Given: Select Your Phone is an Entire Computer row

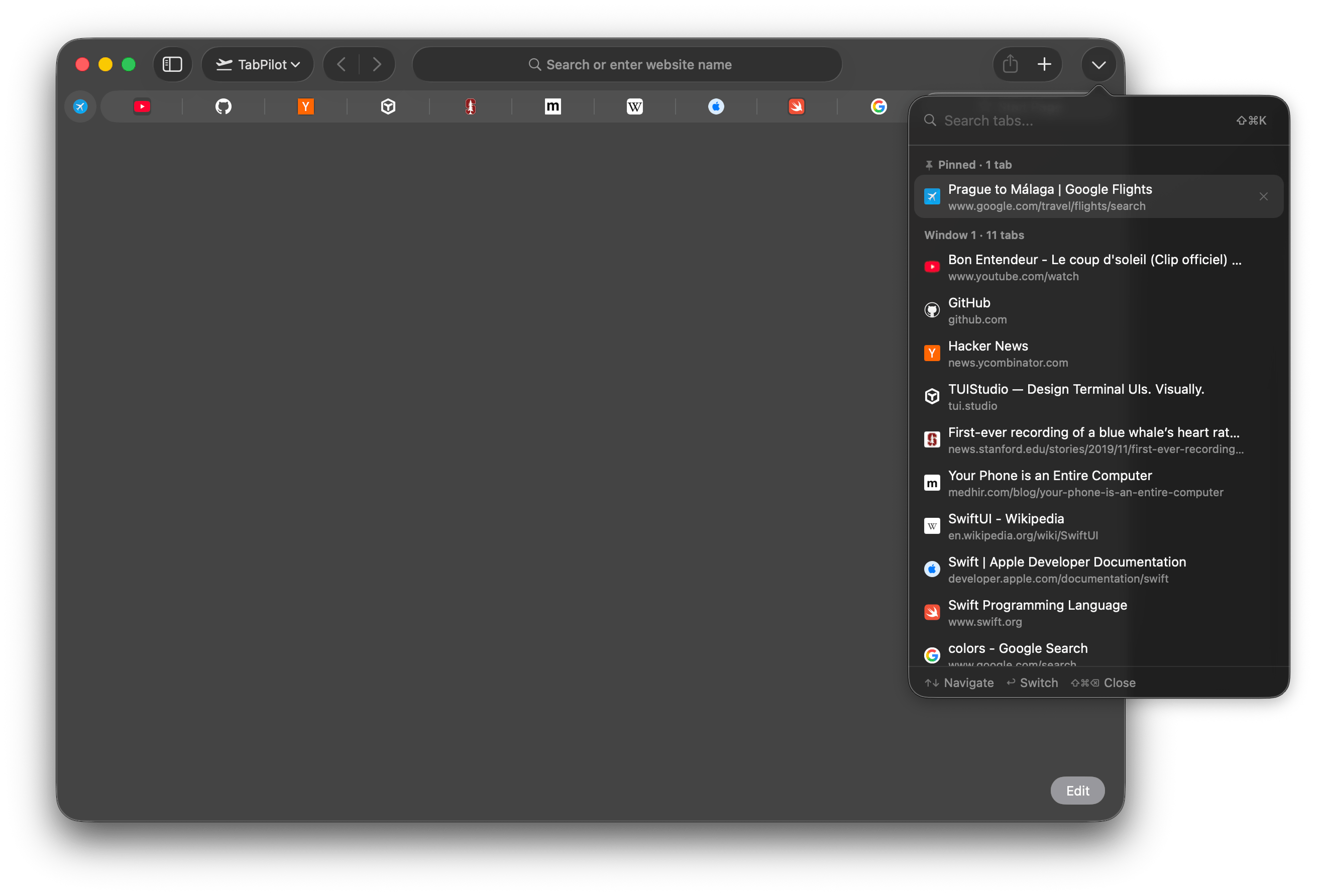Looking at the screenshot, I should (1098, 483).
